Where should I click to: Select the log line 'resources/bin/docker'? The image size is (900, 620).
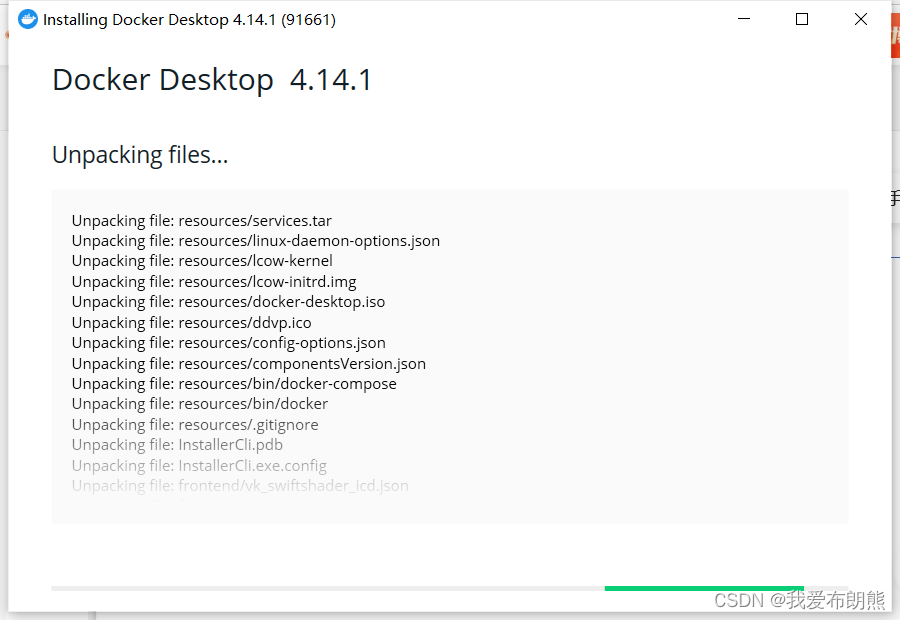(x=200, y=404)
